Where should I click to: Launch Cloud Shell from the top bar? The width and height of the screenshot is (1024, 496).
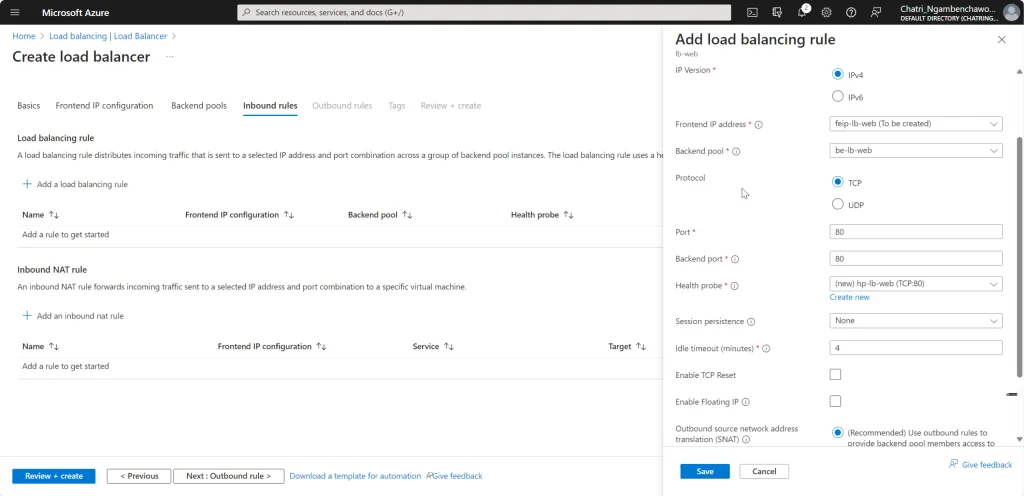[x=752, y=12]
